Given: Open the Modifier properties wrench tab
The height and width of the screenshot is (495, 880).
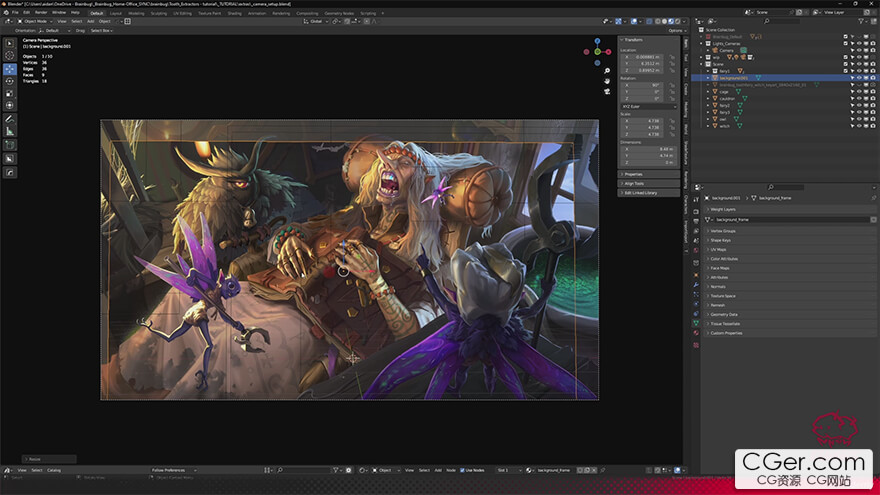Looking at the screenshot, I should [696, 285].
